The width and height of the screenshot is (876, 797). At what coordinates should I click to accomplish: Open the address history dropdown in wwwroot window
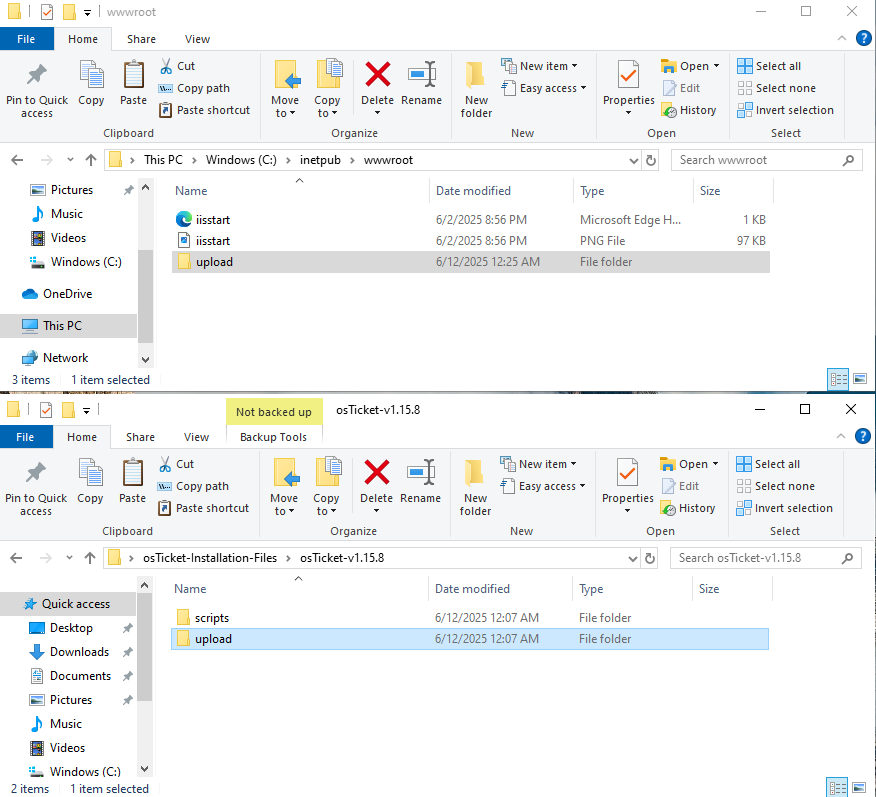[634, 160]
